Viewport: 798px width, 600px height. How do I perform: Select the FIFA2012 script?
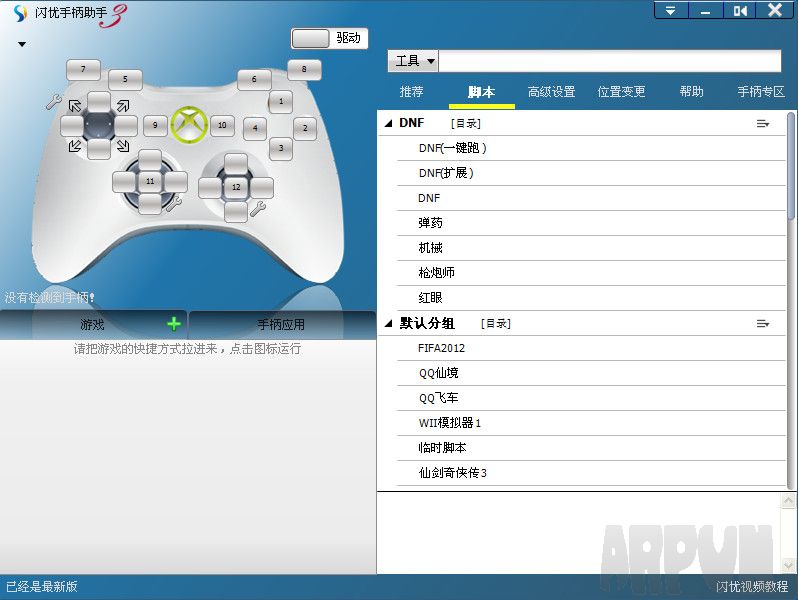[x=441, y=348]
